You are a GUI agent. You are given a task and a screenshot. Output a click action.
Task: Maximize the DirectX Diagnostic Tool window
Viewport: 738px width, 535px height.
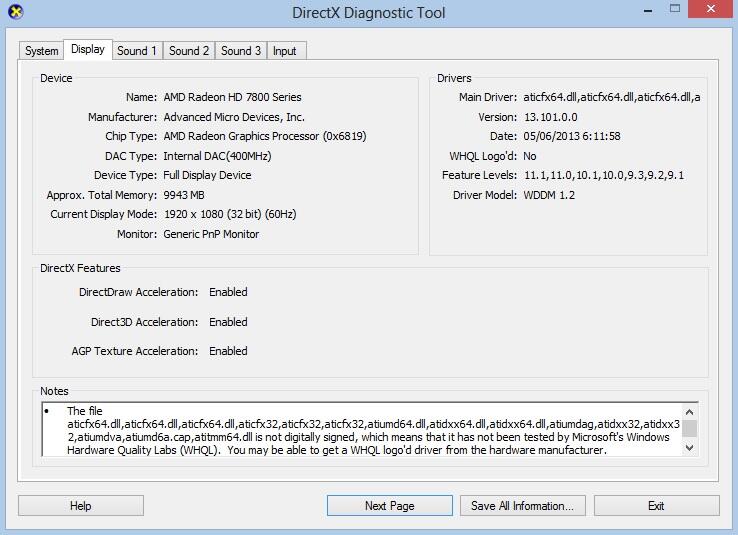675,8
